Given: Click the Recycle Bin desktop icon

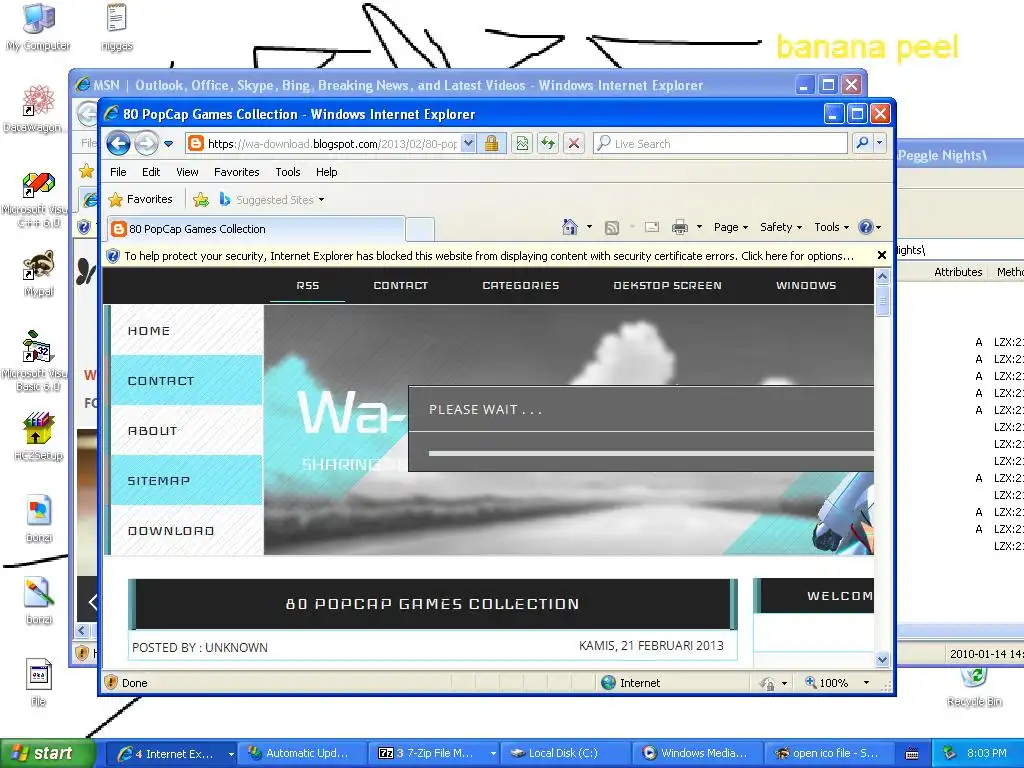Looking at the screenshot, I should (x=974, y=687).
